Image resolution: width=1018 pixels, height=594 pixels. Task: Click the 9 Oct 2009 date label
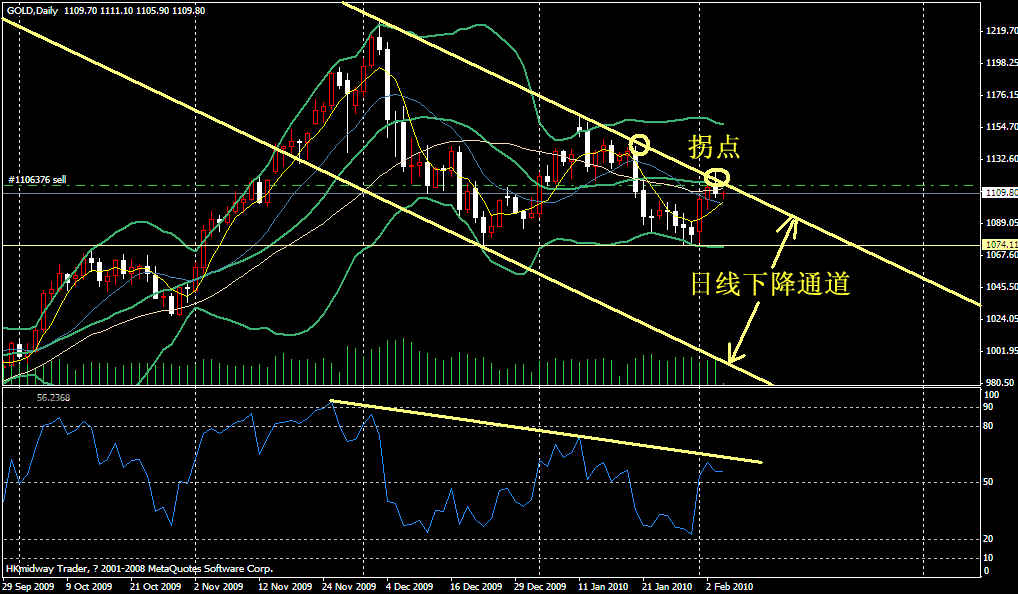[x=89, y=586]
